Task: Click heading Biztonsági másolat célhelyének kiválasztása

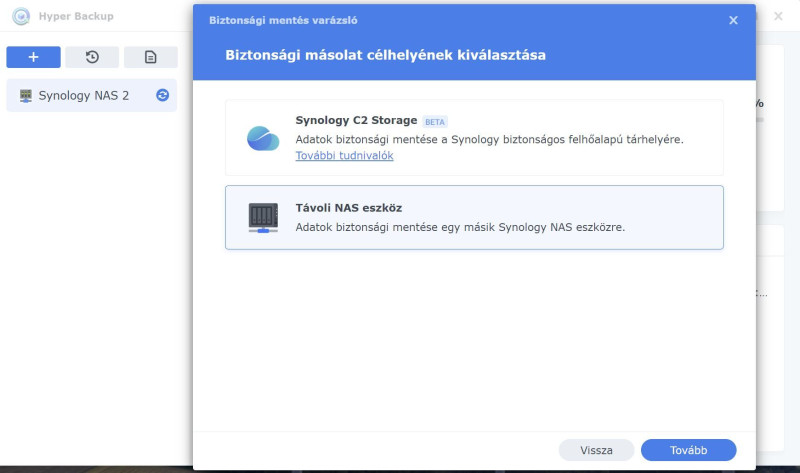Action: 385,55
